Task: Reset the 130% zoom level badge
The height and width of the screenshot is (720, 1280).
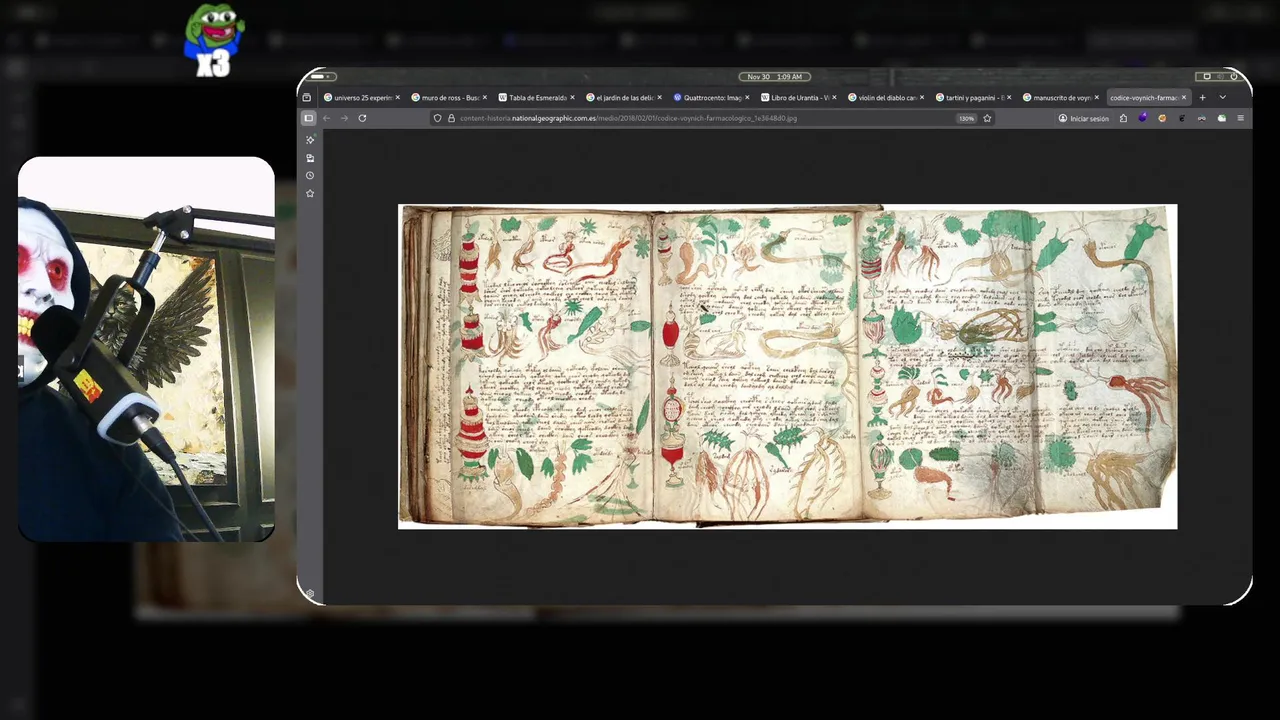Action: (x=966, y=118)
